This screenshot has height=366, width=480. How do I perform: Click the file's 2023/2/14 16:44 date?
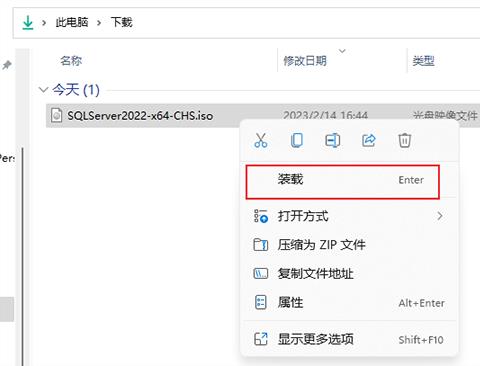pyautogui.click(x=325, y=116)
